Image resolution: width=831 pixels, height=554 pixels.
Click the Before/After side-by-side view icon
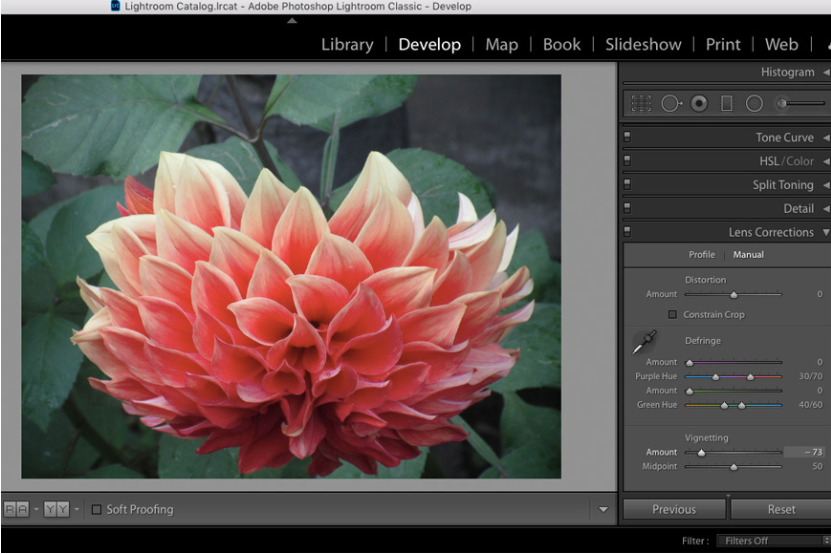[x=16, y=509]
